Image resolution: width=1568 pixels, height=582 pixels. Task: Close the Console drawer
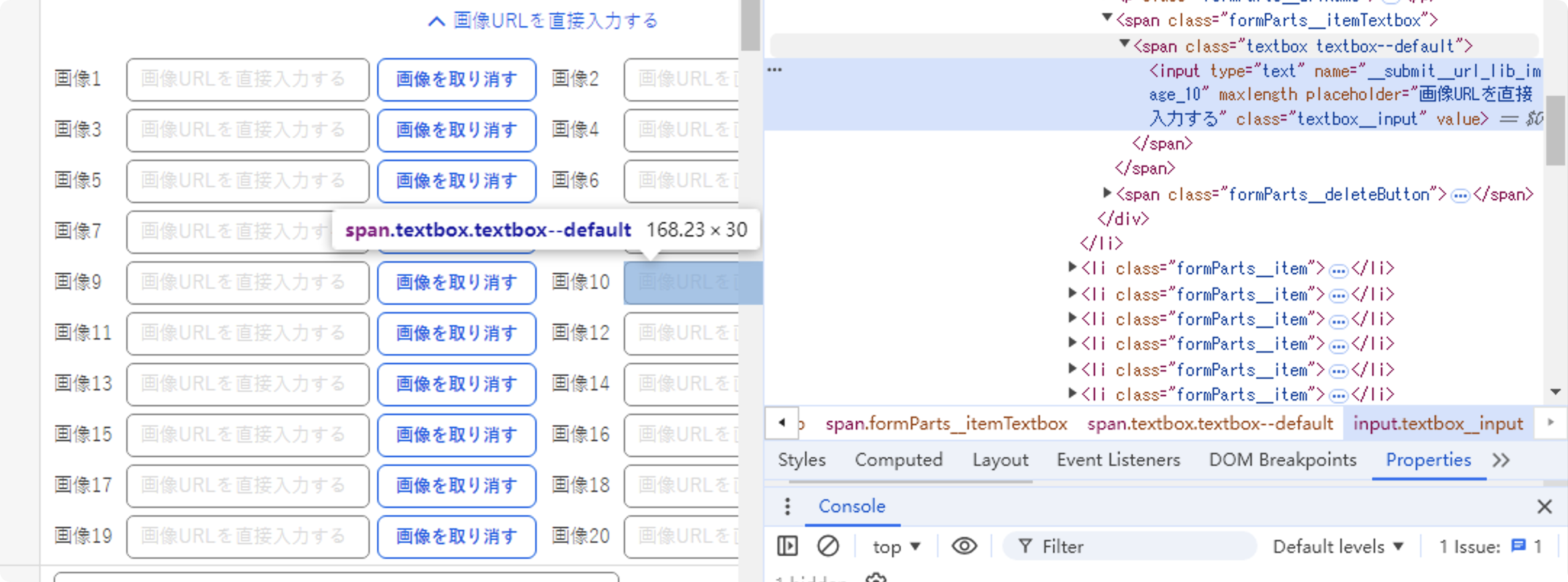(x=1545, y=507)
